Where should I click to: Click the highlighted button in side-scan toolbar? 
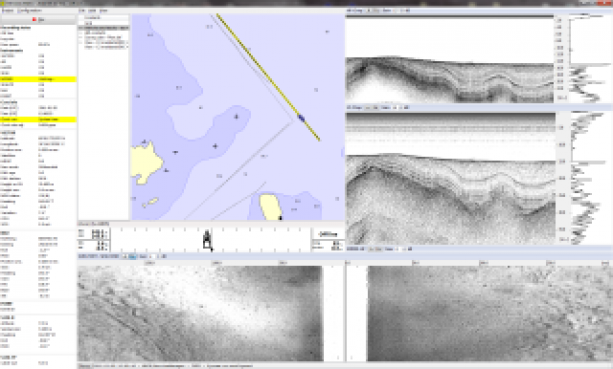[132, 256]
